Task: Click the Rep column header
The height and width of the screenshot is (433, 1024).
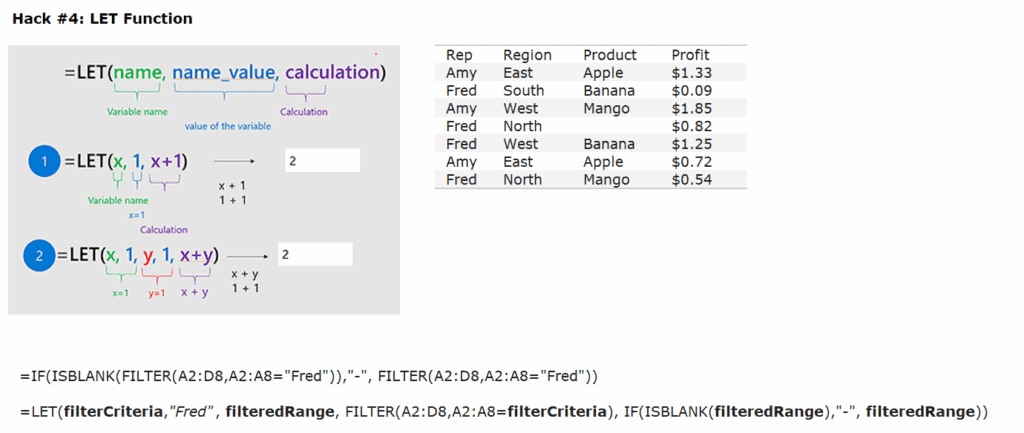Action: pos(460,55)
